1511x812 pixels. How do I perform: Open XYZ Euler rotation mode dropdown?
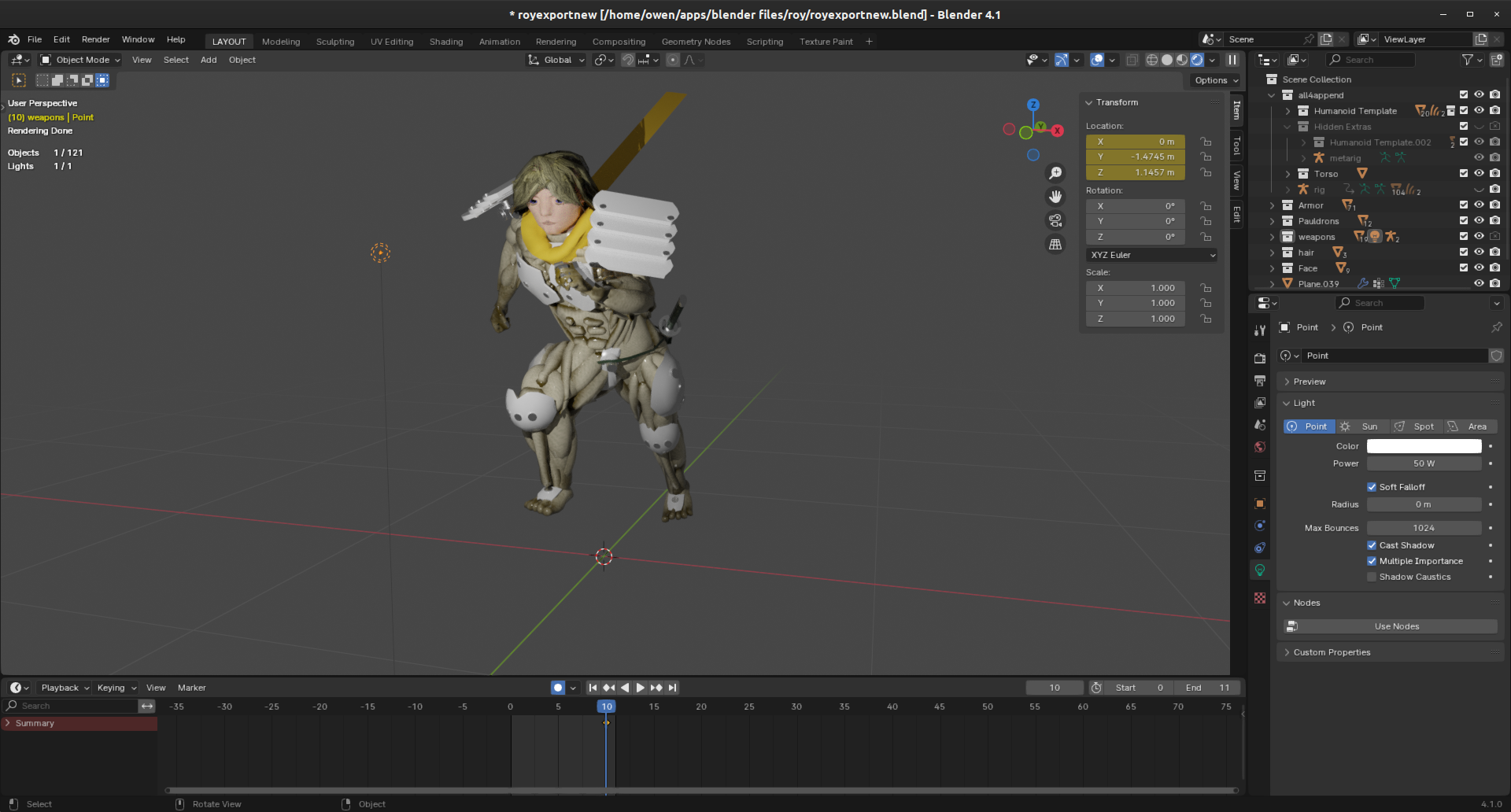coord(1152,255)
